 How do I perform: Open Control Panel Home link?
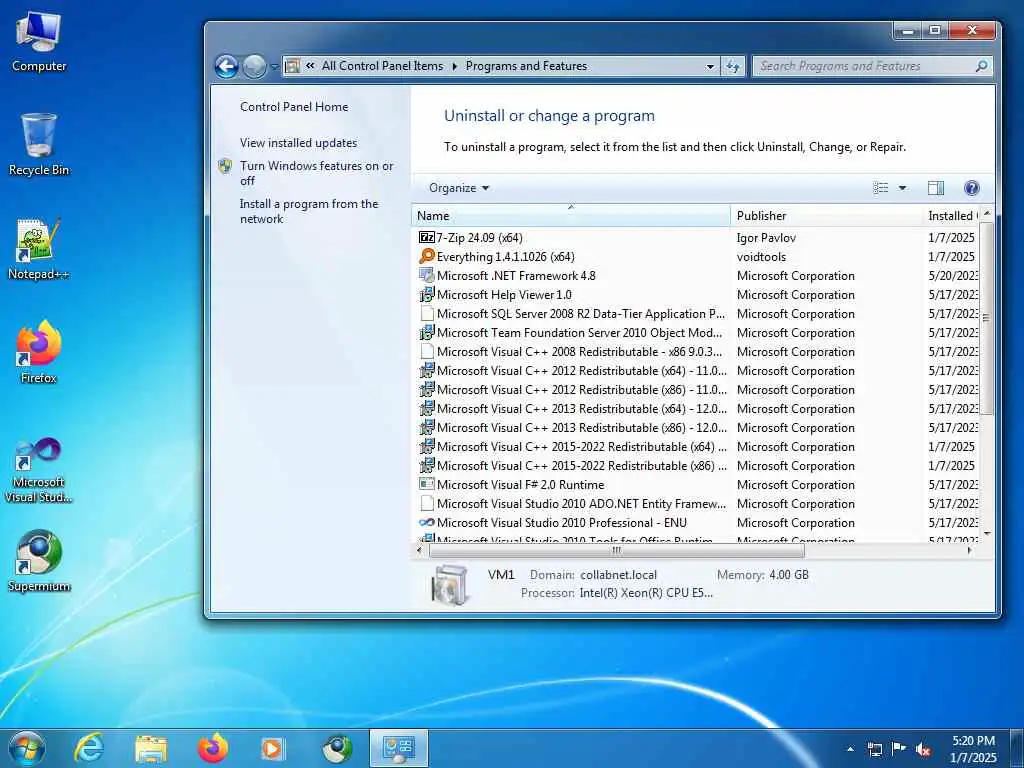294,106
